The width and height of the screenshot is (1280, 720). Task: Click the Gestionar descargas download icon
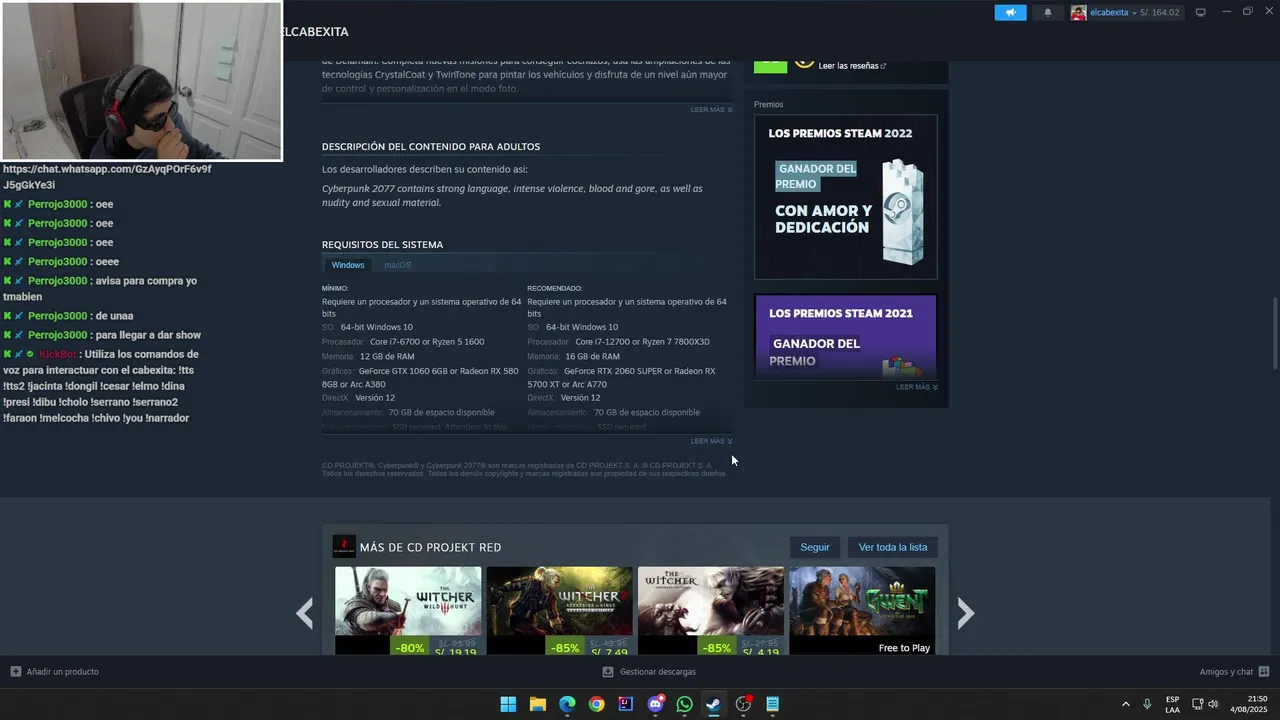[x=608, y=672]
